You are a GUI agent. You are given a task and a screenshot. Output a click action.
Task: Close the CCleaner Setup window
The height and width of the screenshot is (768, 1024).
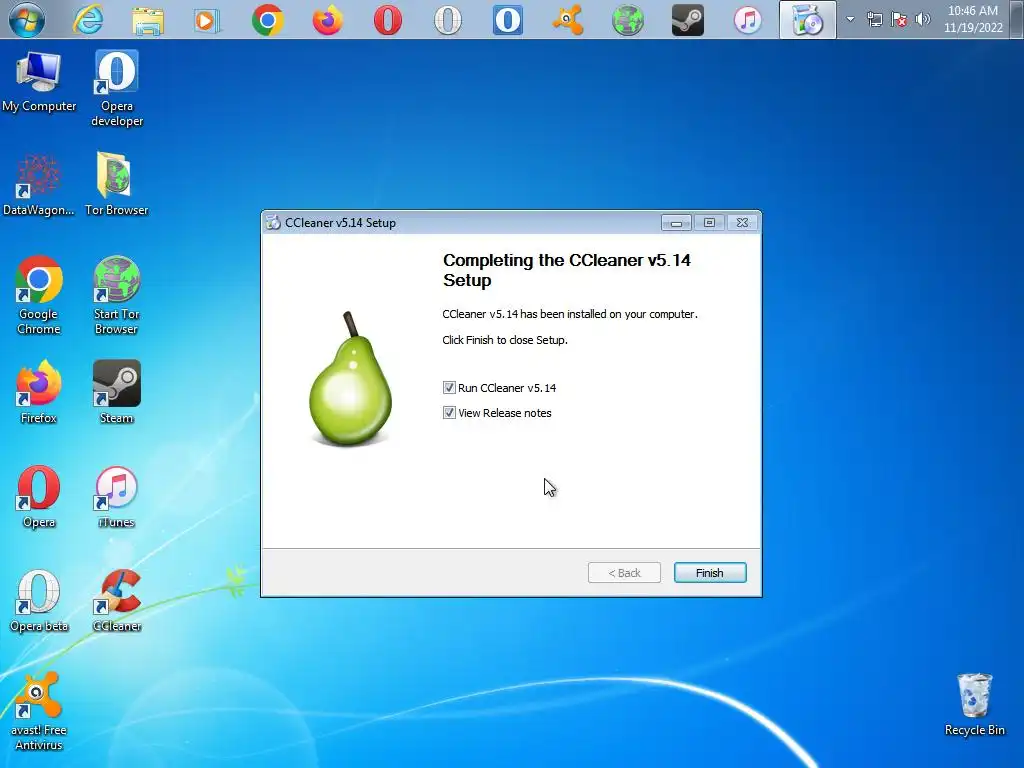click(743, 223)
